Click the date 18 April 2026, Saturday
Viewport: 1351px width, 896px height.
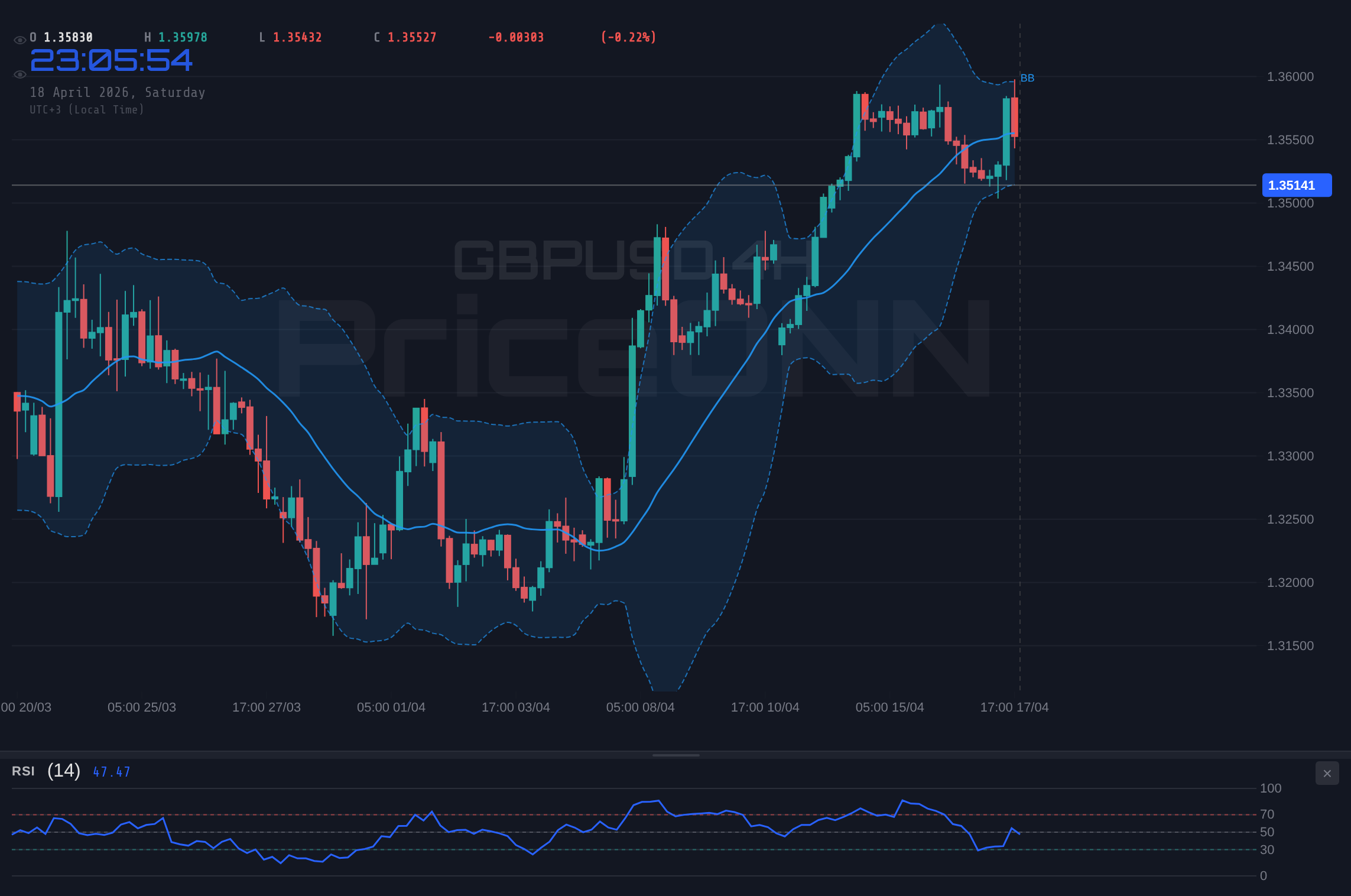pos(118,92)
